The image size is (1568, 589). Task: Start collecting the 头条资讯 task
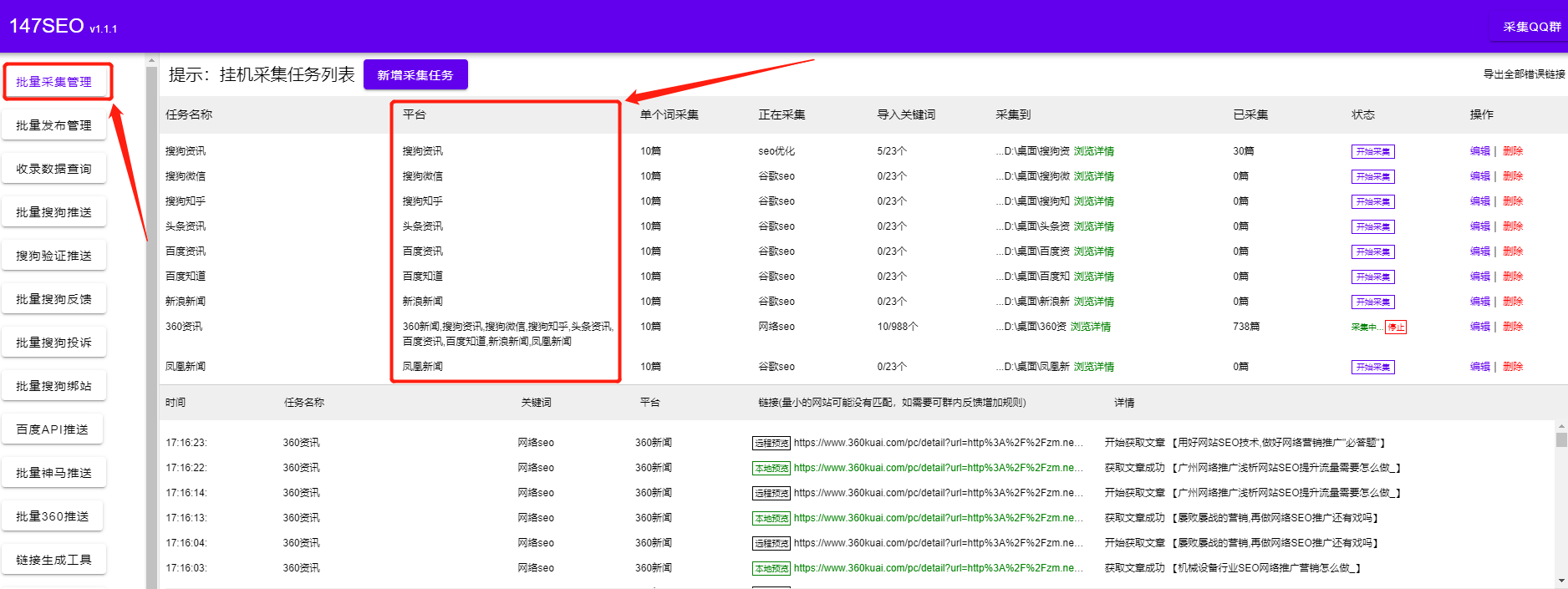click(1372, 227)
